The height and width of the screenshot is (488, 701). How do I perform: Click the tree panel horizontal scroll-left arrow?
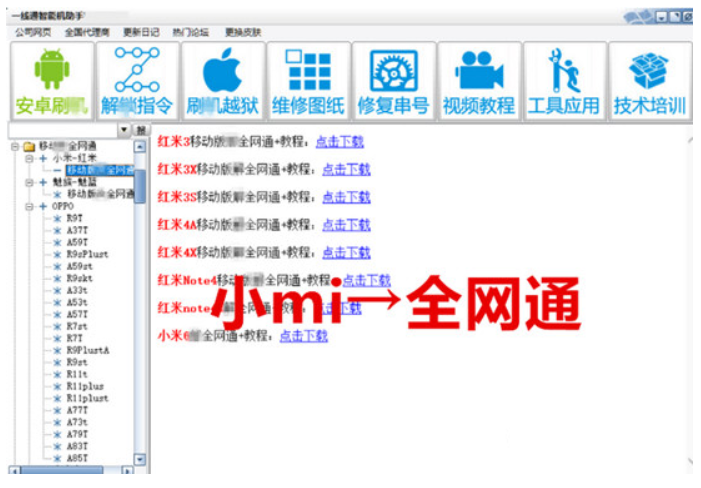coord(15,471)
